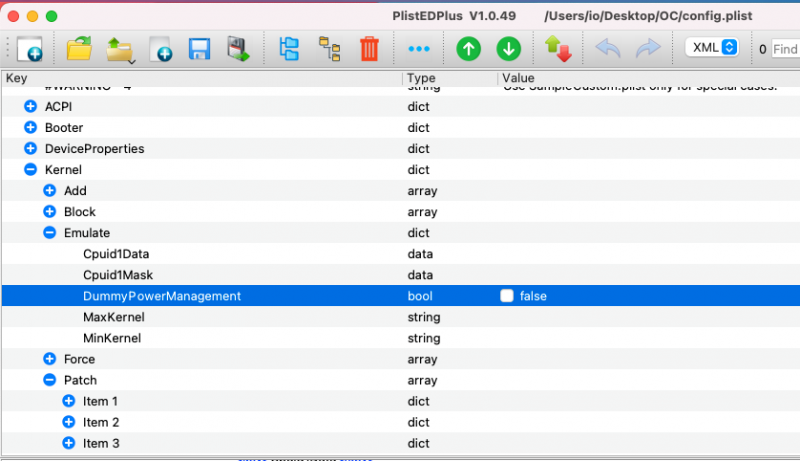Open the three dots more options
Viewport: 800px width, 461px height.
[x=419, y=49]
